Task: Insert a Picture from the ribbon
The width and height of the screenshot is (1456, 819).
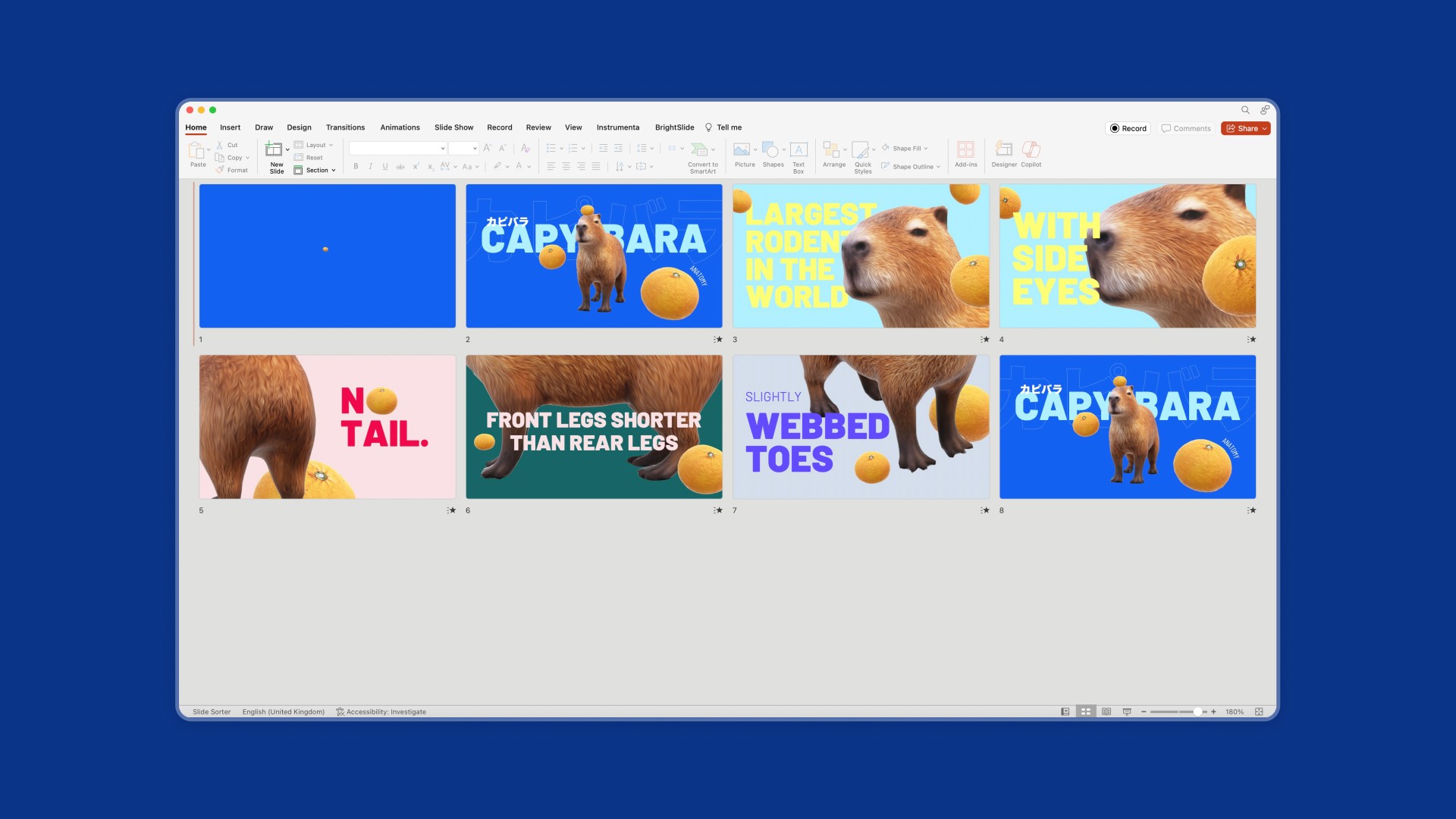Action: point(743,151)
